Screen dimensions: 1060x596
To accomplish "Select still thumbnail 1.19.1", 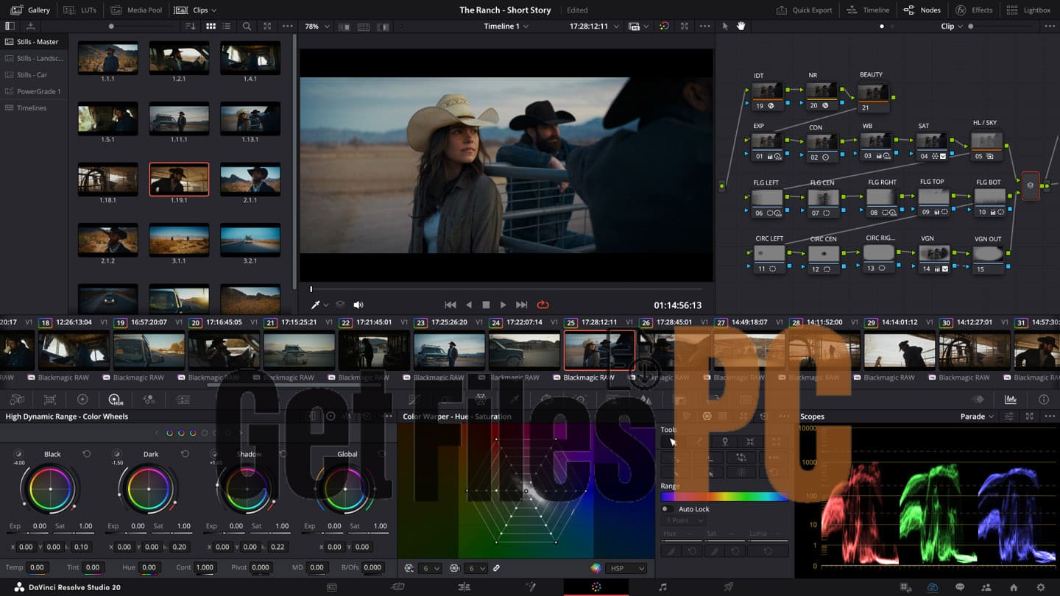I will tap(179, 179).
